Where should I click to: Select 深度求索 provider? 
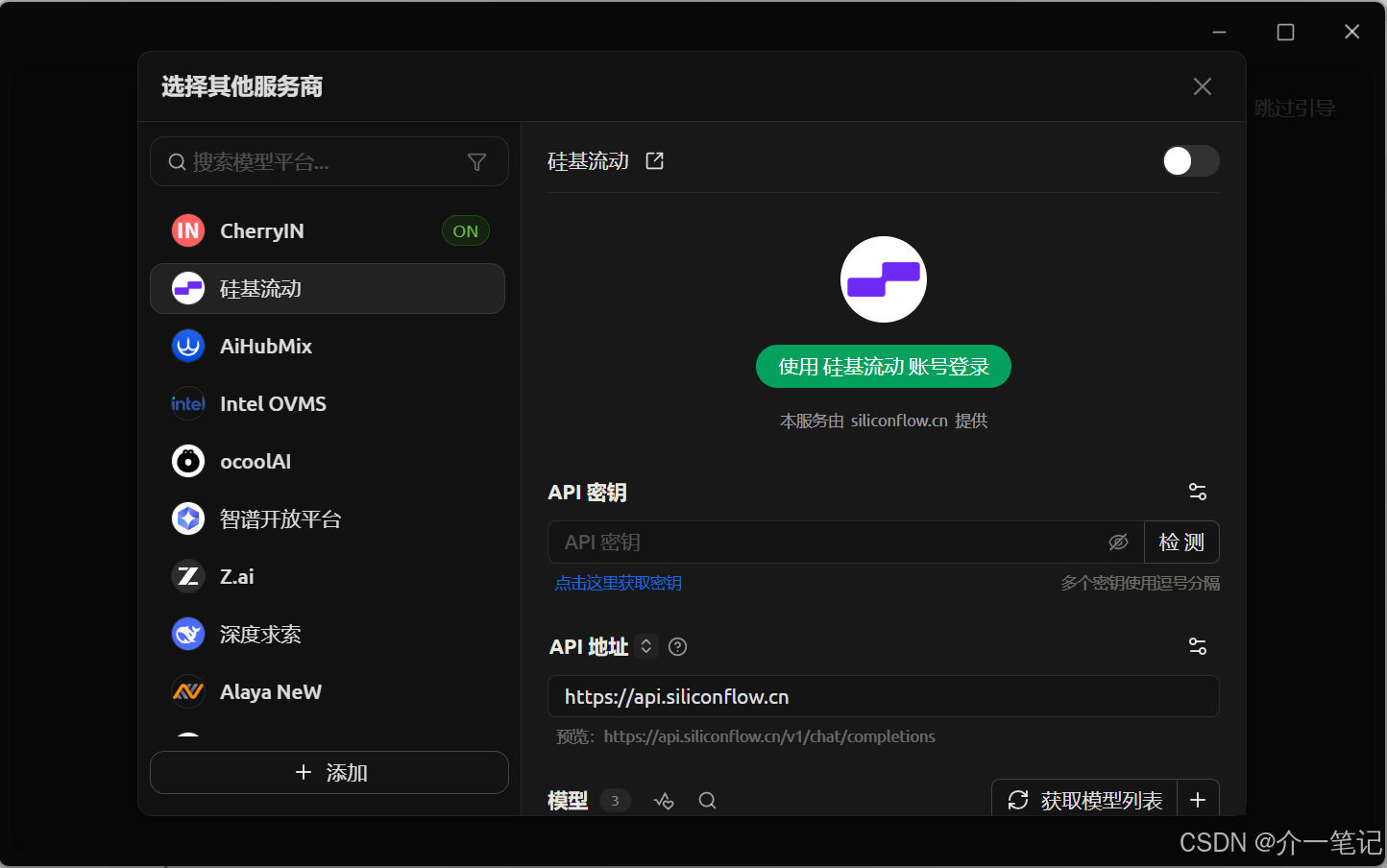point(328,634)
